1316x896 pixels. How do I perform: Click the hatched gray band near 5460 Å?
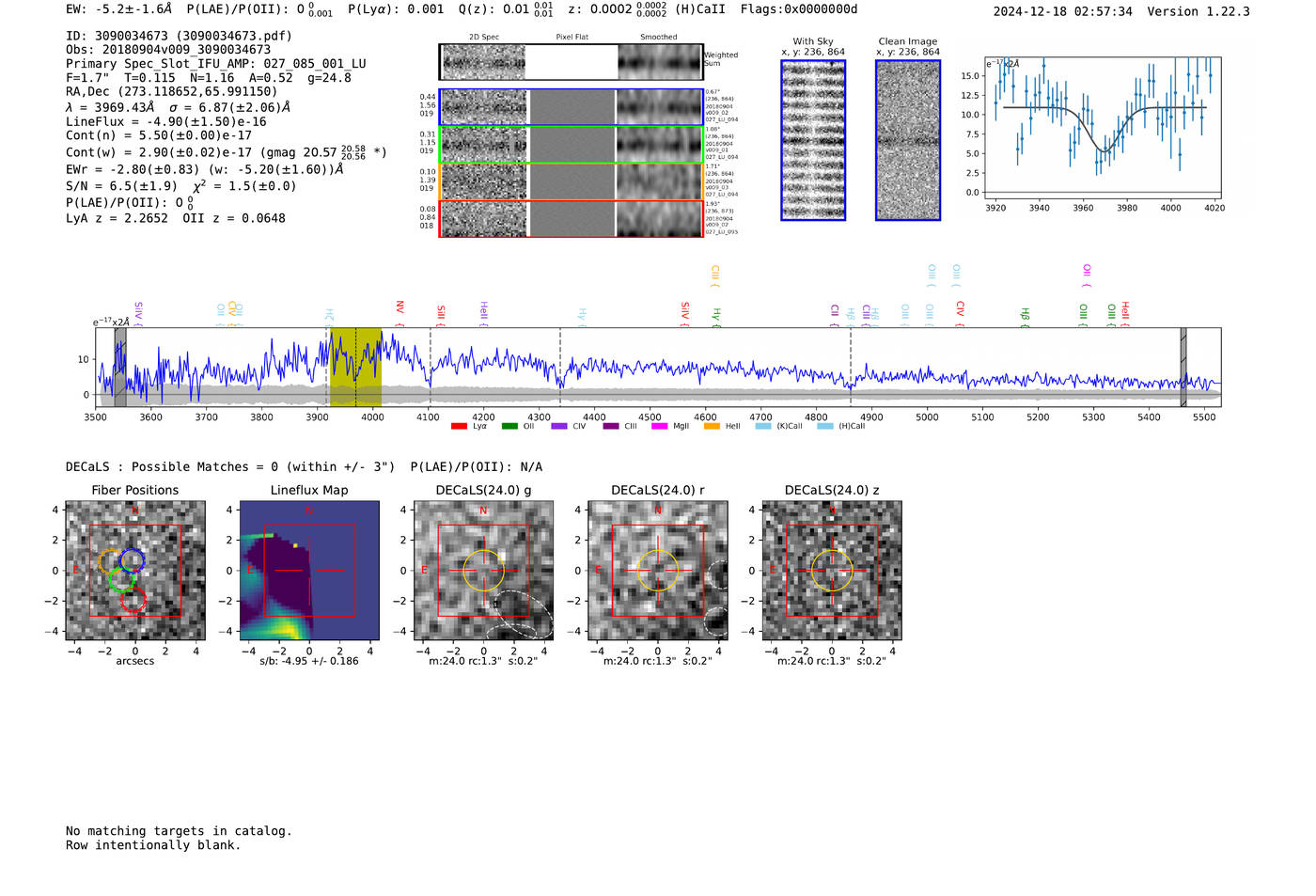coord(1183,367)
